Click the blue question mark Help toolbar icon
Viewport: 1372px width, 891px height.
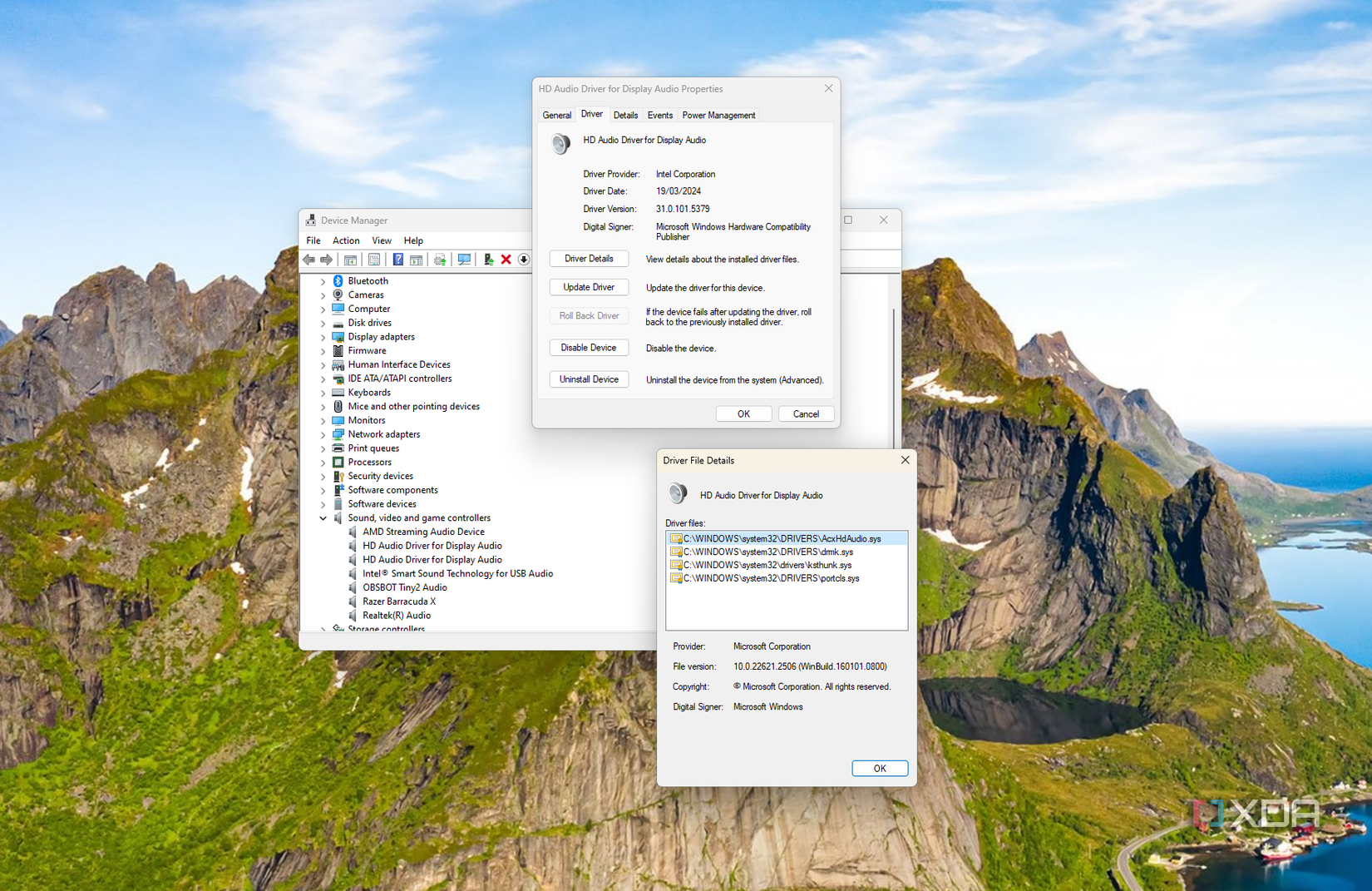397,260
